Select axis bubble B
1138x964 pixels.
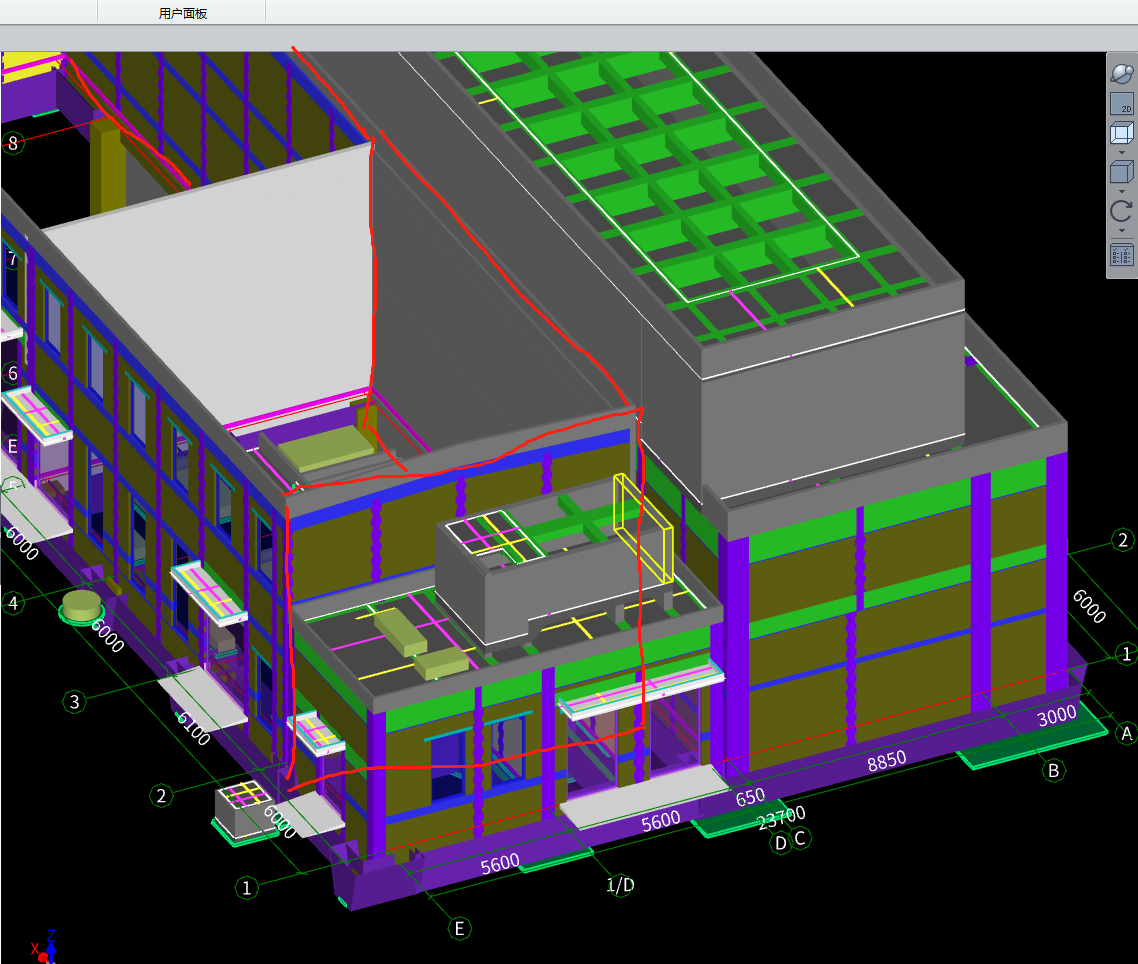point(1053,770)
